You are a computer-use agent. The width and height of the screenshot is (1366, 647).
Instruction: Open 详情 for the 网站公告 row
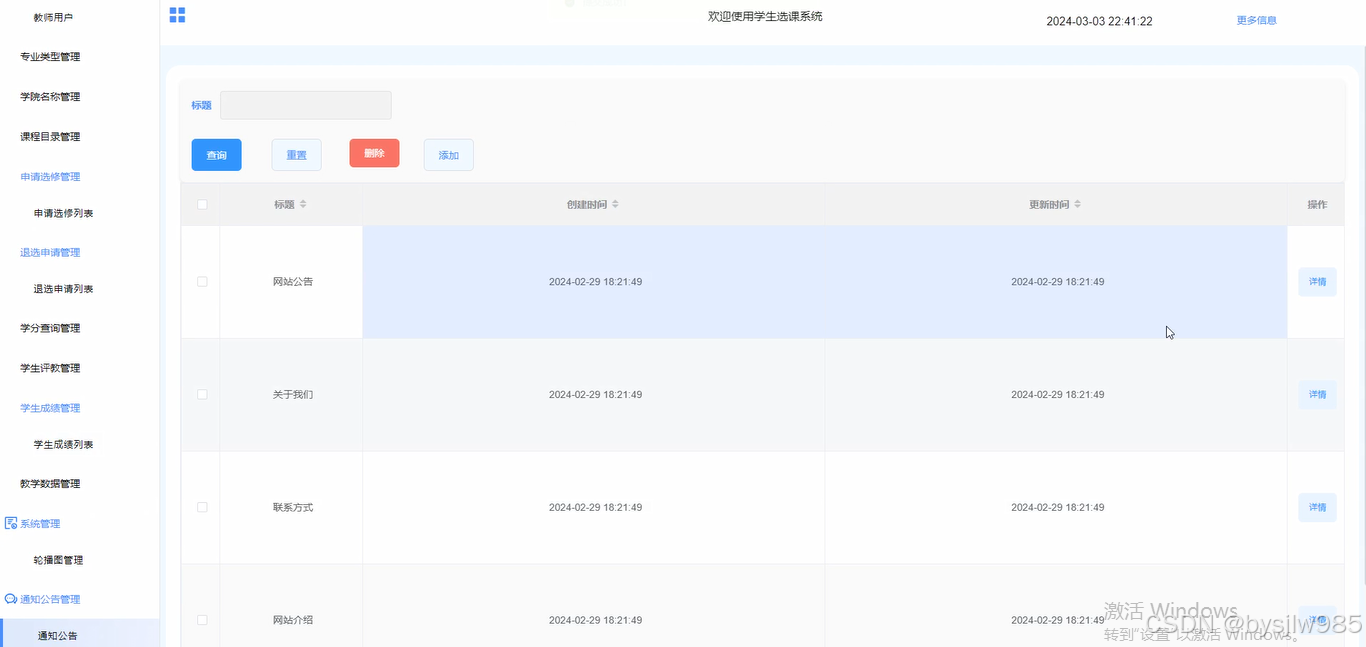point(1317,282)
